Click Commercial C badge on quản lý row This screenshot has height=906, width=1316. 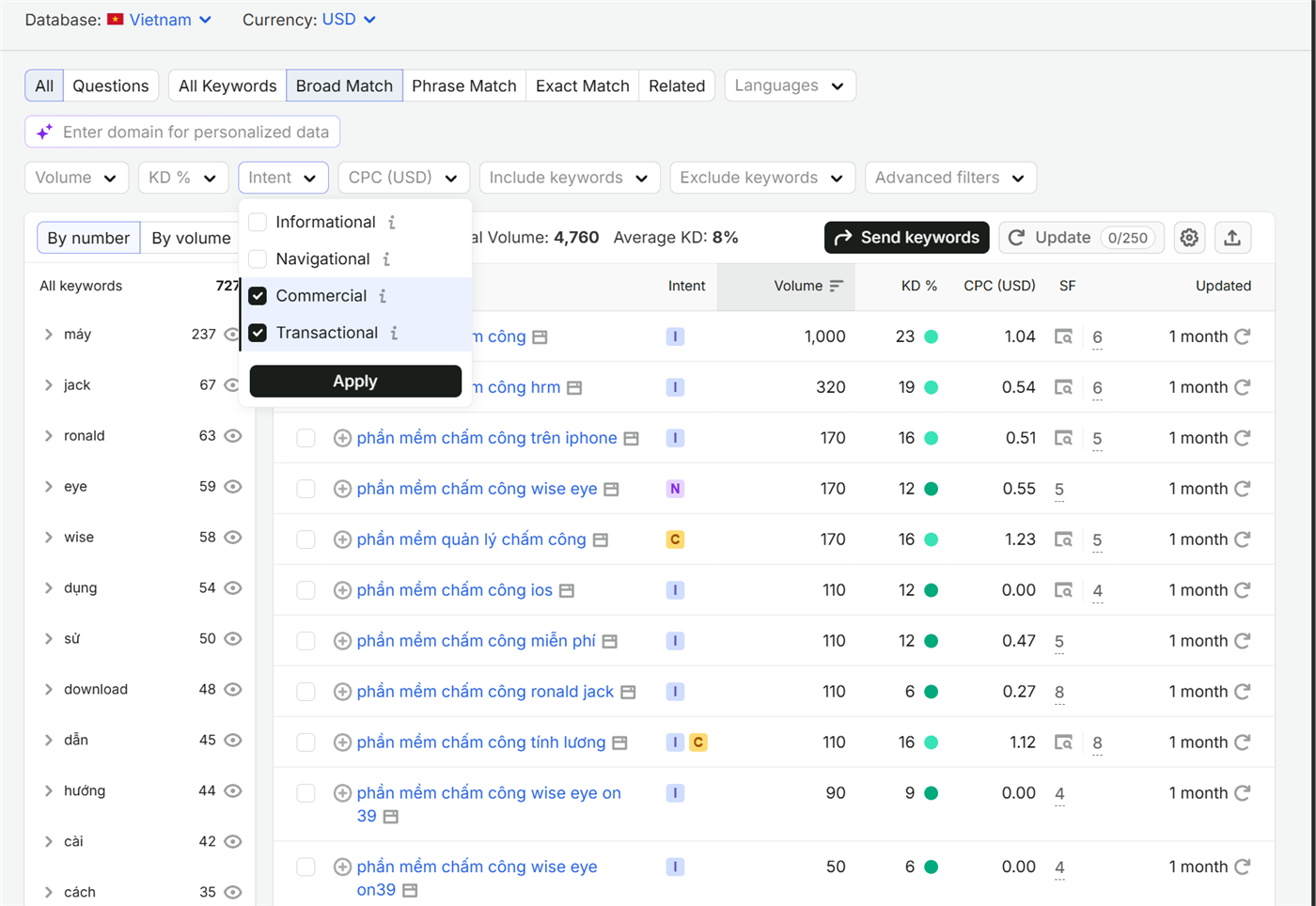675,539
